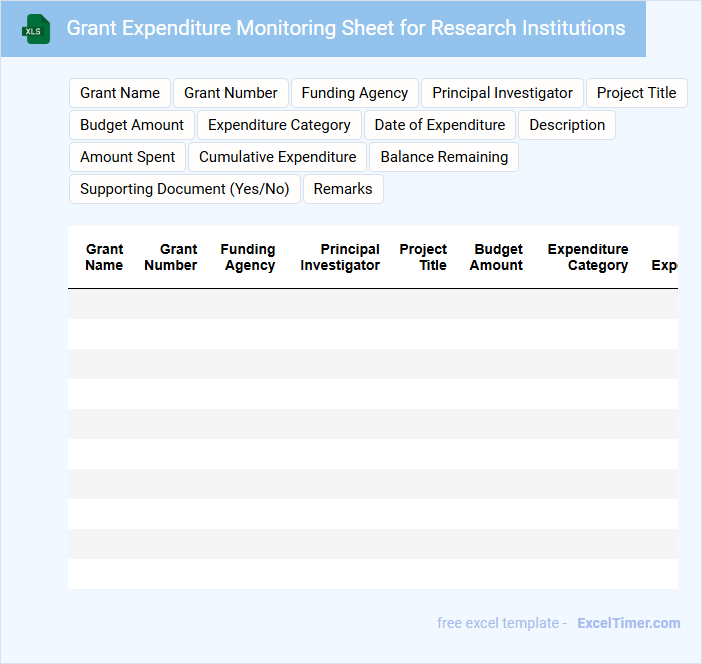Select the Budget Amount tag
This screenshot has height=664, width=702.
point(132,125)
